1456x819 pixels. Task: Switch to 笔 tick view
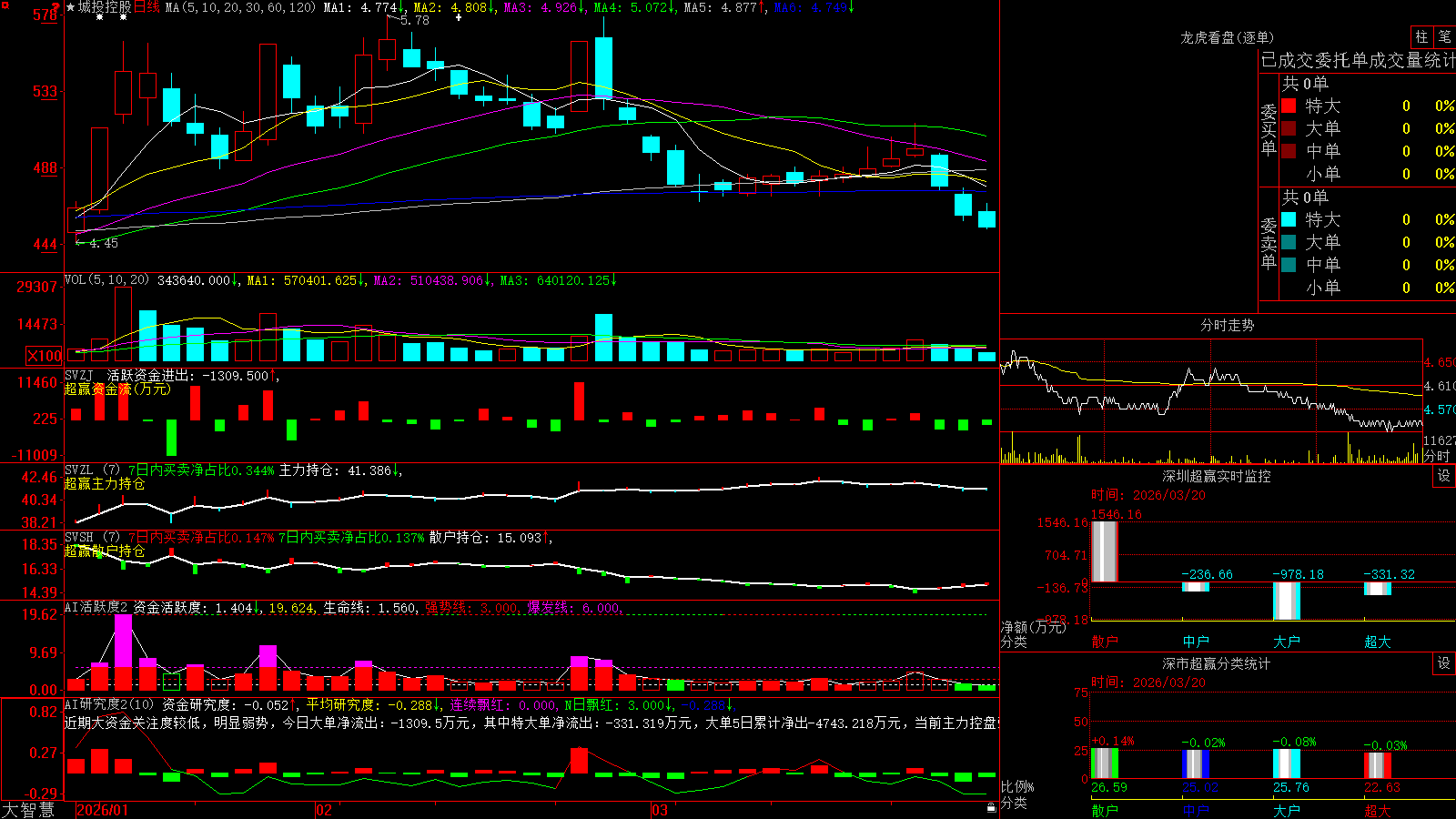[1444, 37]
